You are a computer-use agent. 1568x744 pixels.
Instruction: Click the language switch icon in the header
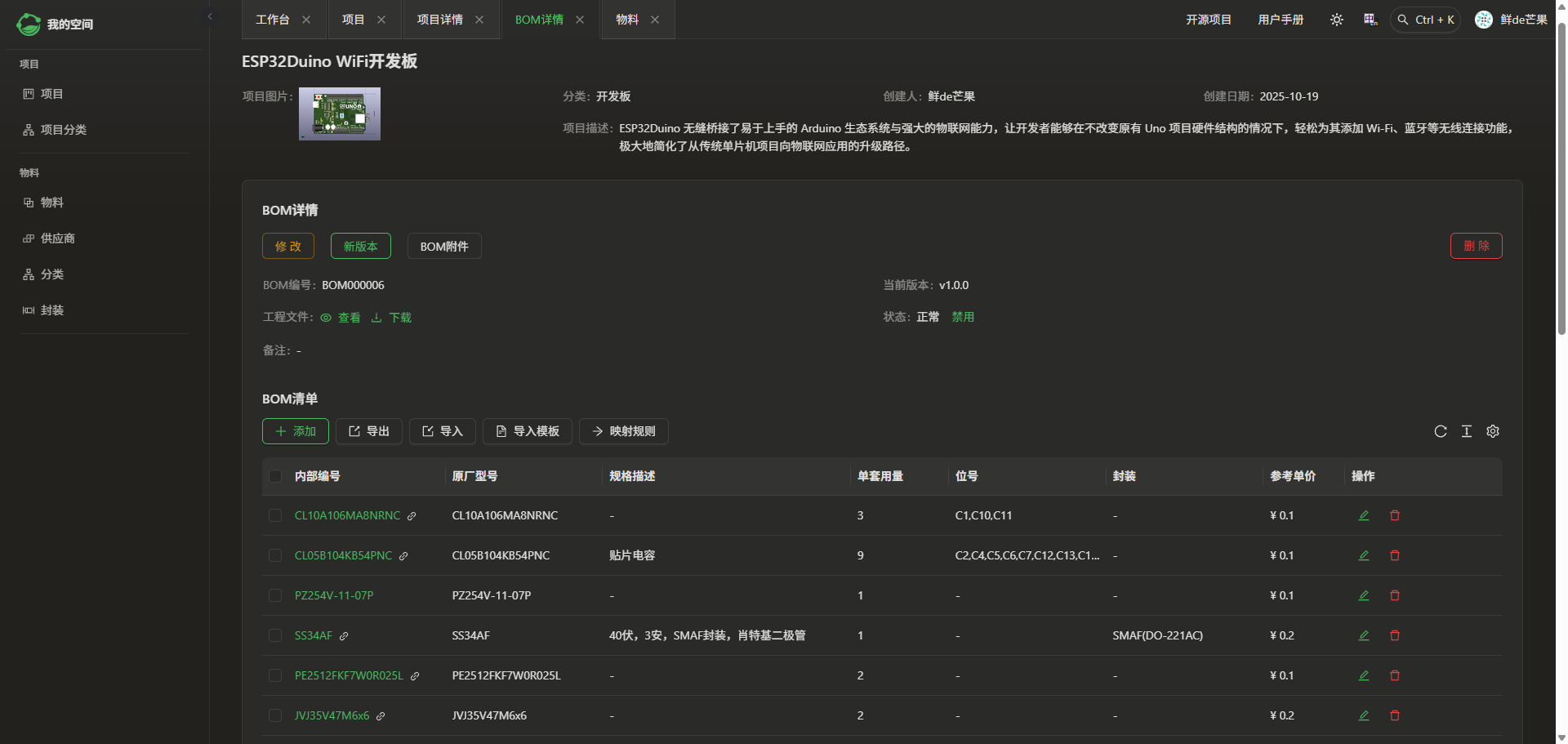coord(1370,20)
